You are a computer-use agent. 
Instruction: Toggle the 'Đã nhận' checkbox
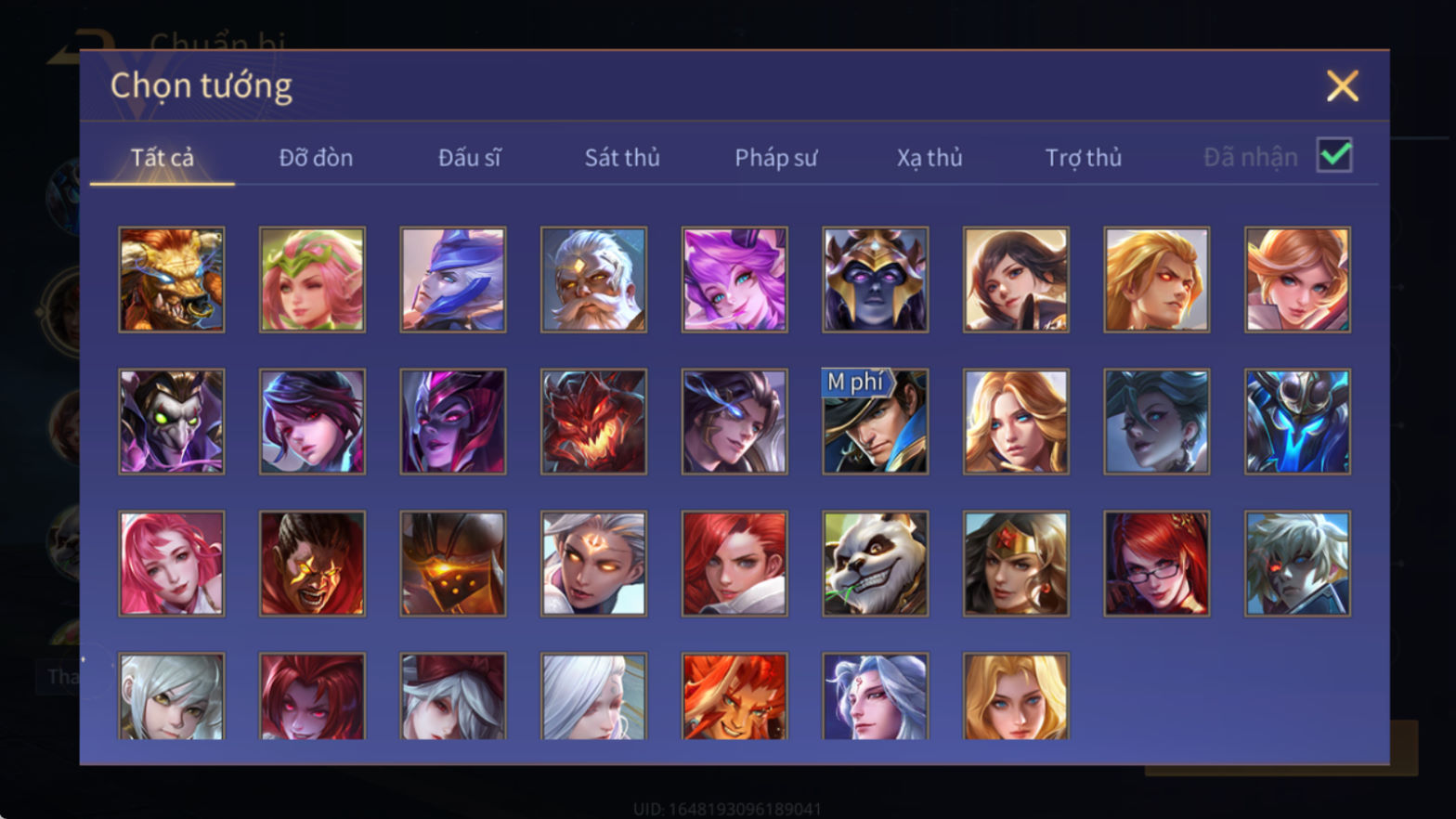(1334, 155)
